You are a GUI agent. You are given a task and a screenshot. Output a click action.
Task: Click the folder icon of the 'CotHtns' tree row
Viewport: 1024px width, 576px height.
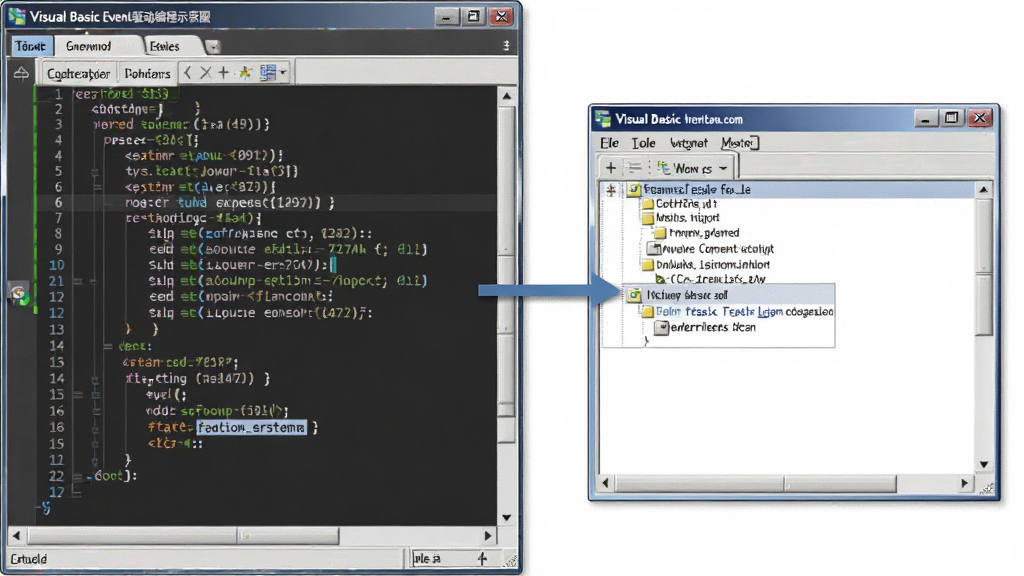tap(647, 204)
